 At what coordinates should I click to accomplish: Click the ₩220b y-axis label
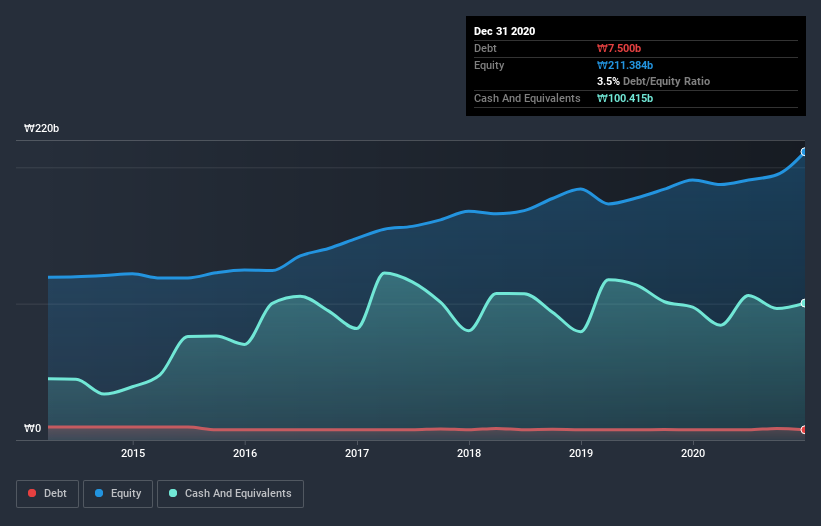(x=42, y=128)
